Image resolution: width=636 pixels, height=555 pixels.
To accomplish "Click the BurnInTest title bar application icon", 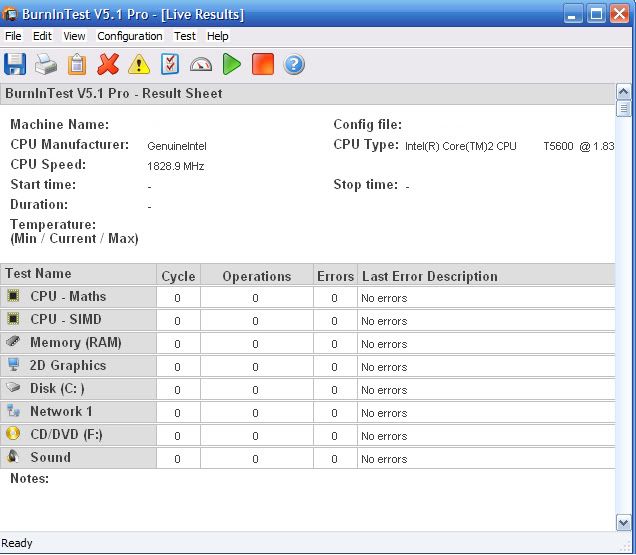I will click(x=10, y=15).
